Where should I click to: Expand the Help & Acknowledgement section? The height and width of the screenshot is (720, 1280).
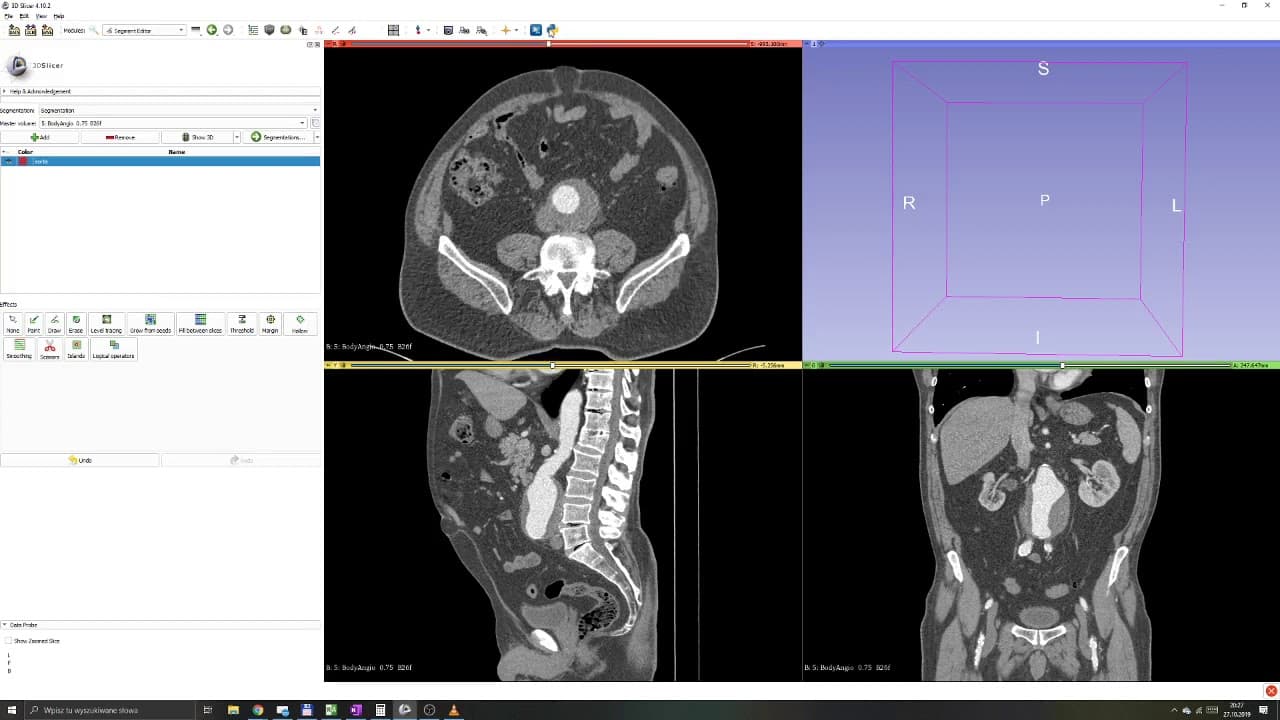(161, 91)
